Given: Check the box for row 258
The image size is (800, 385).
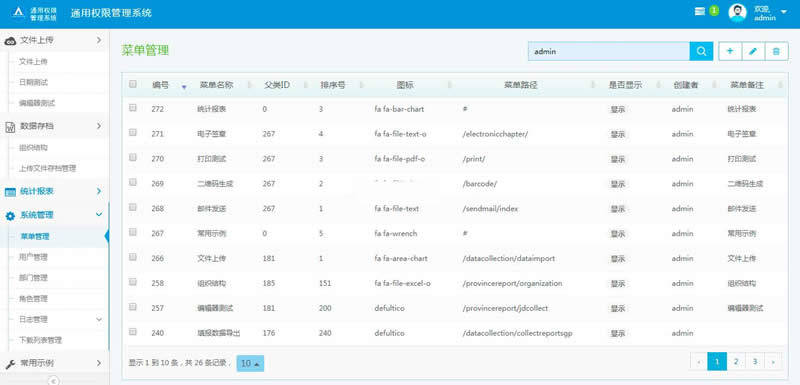Looking at the screenshot, I should point(133,281).
